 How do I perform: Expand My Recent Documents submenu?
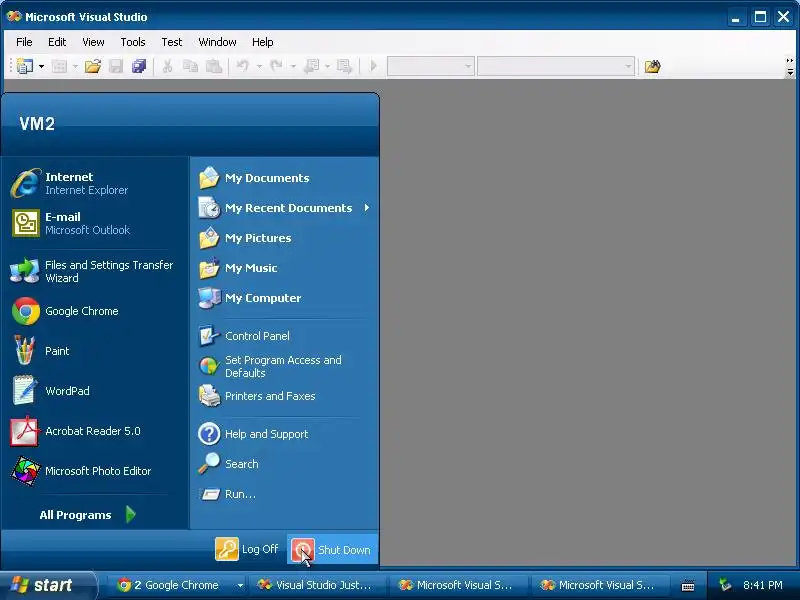(284, 208)
